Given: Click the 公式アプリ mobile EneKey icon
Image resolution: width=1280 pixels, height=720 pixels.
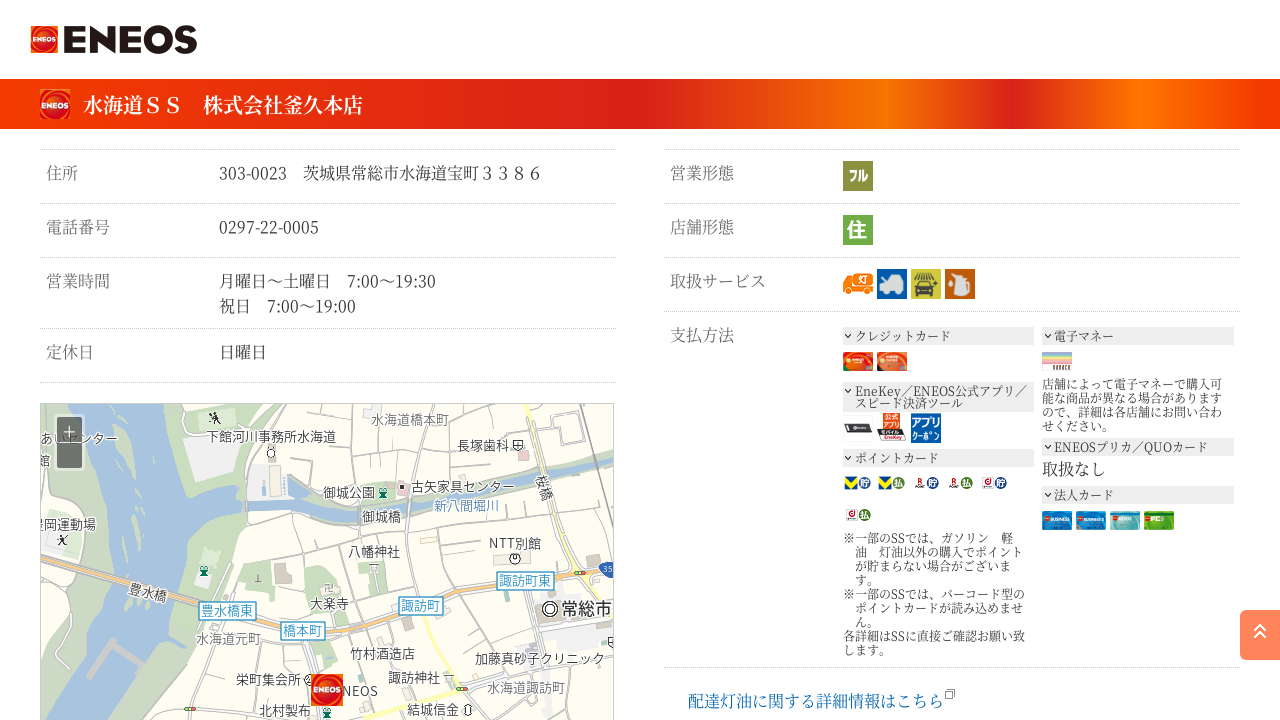Looking at the screenshot, I should click(x=892, y=428).
